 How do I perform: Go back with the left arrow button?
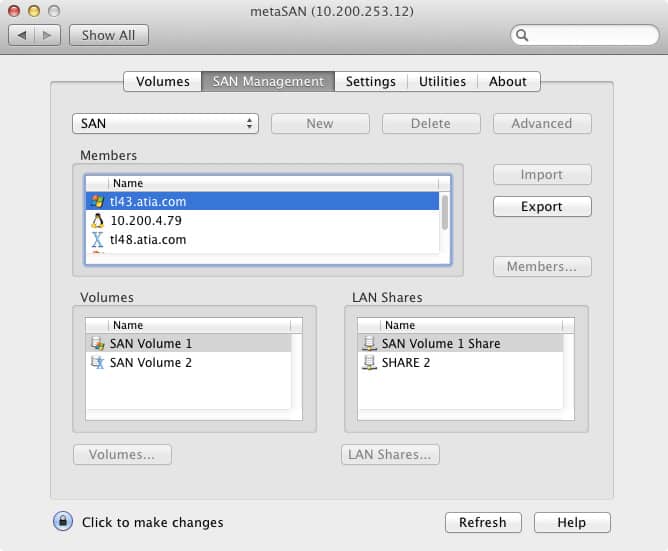tap(21, 35)
